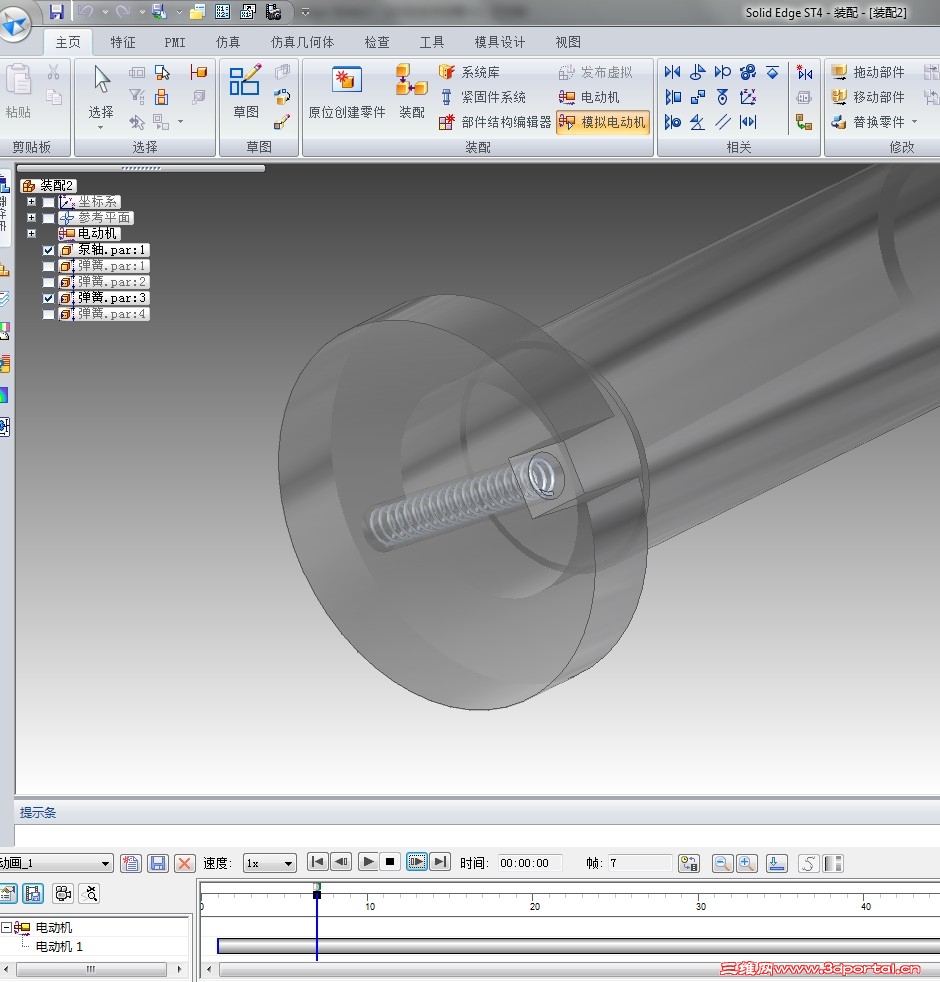The width and height of the screenshot is (940, 982).
Task: Open 紧固件系统 fastener system
Action: point(482,97)
